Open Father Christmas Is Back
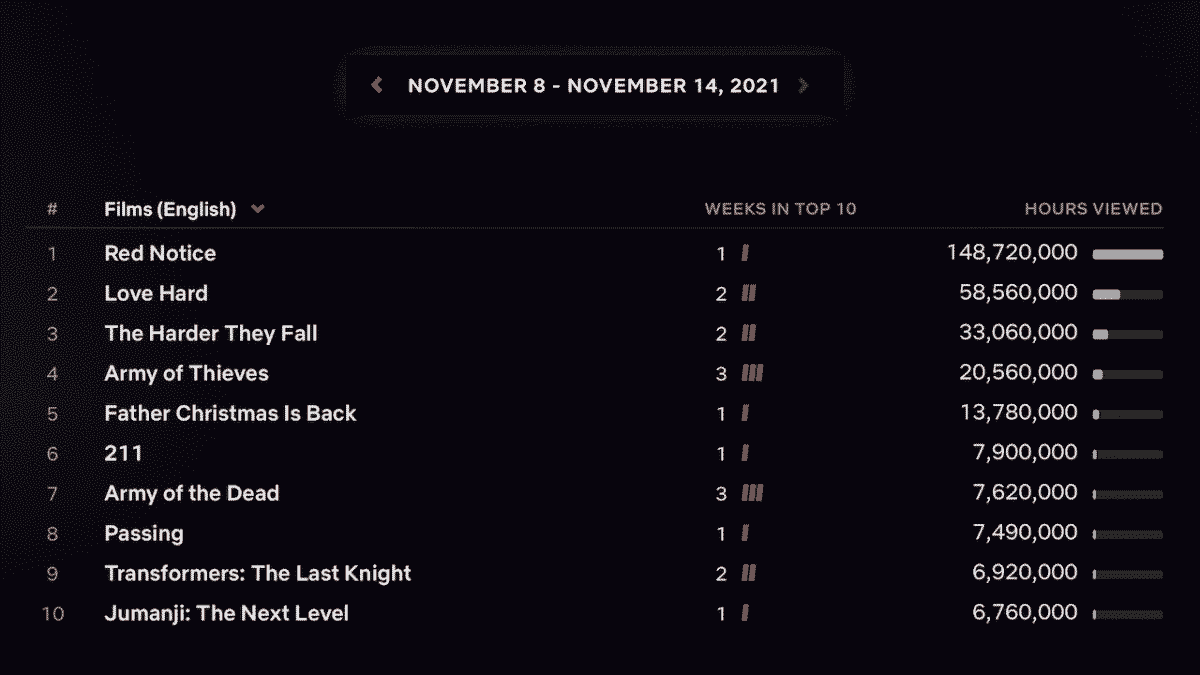The height and width of the screenshot is (675, 1200). tap(230, 414)
